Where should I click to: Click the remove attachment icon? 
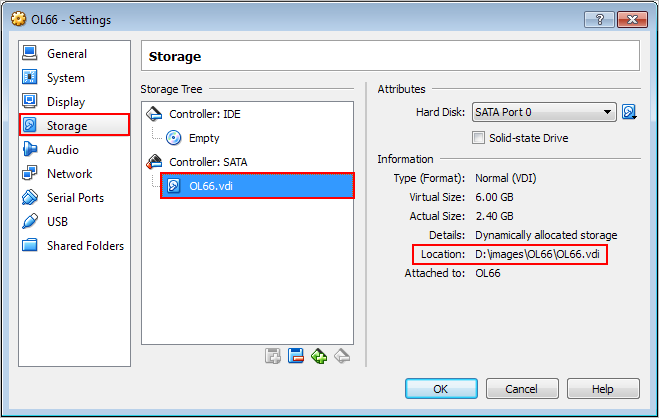point(296,356)
